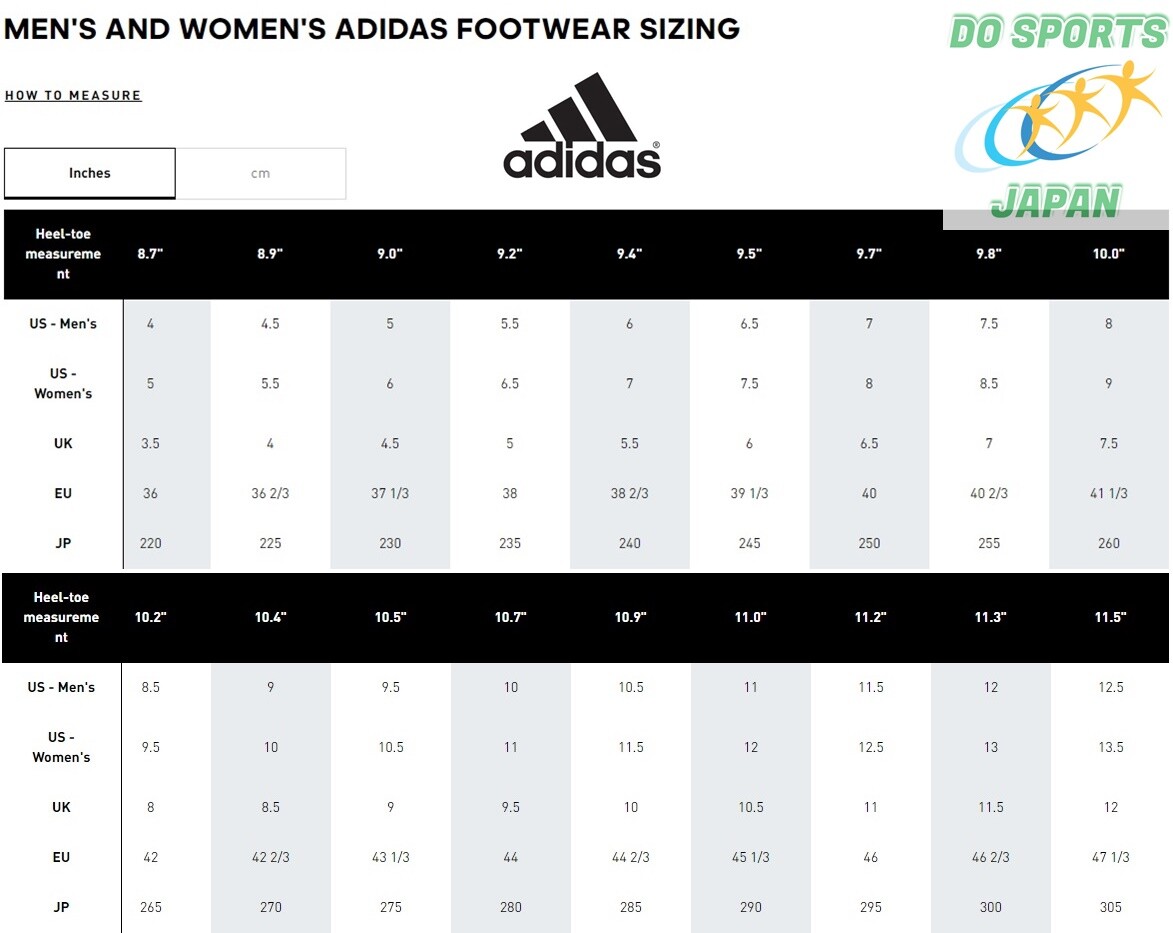
Task: Select the 10.0" heel-toe column header
Action: (x=1109, y=254)
